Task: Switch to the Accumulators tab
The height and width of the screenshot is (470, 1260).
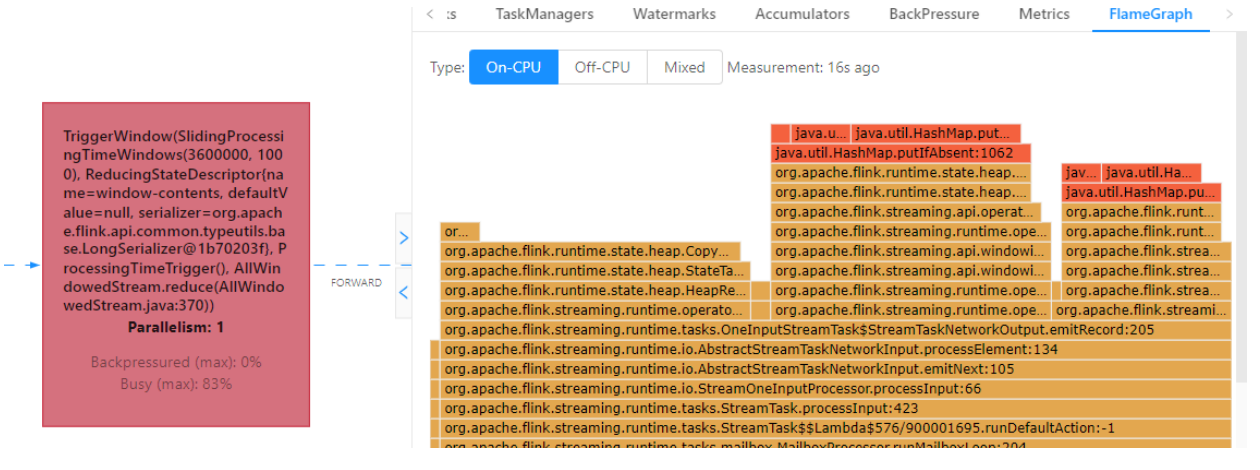Action: point(802,14)
